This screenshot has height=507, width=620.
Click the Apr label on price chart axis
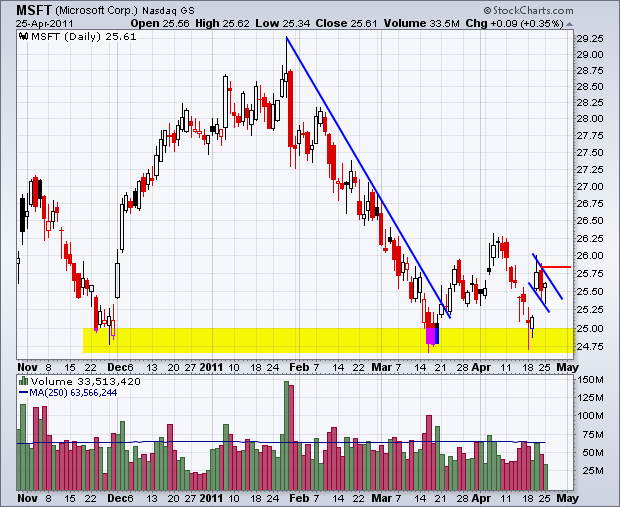[x=481, y=367]
